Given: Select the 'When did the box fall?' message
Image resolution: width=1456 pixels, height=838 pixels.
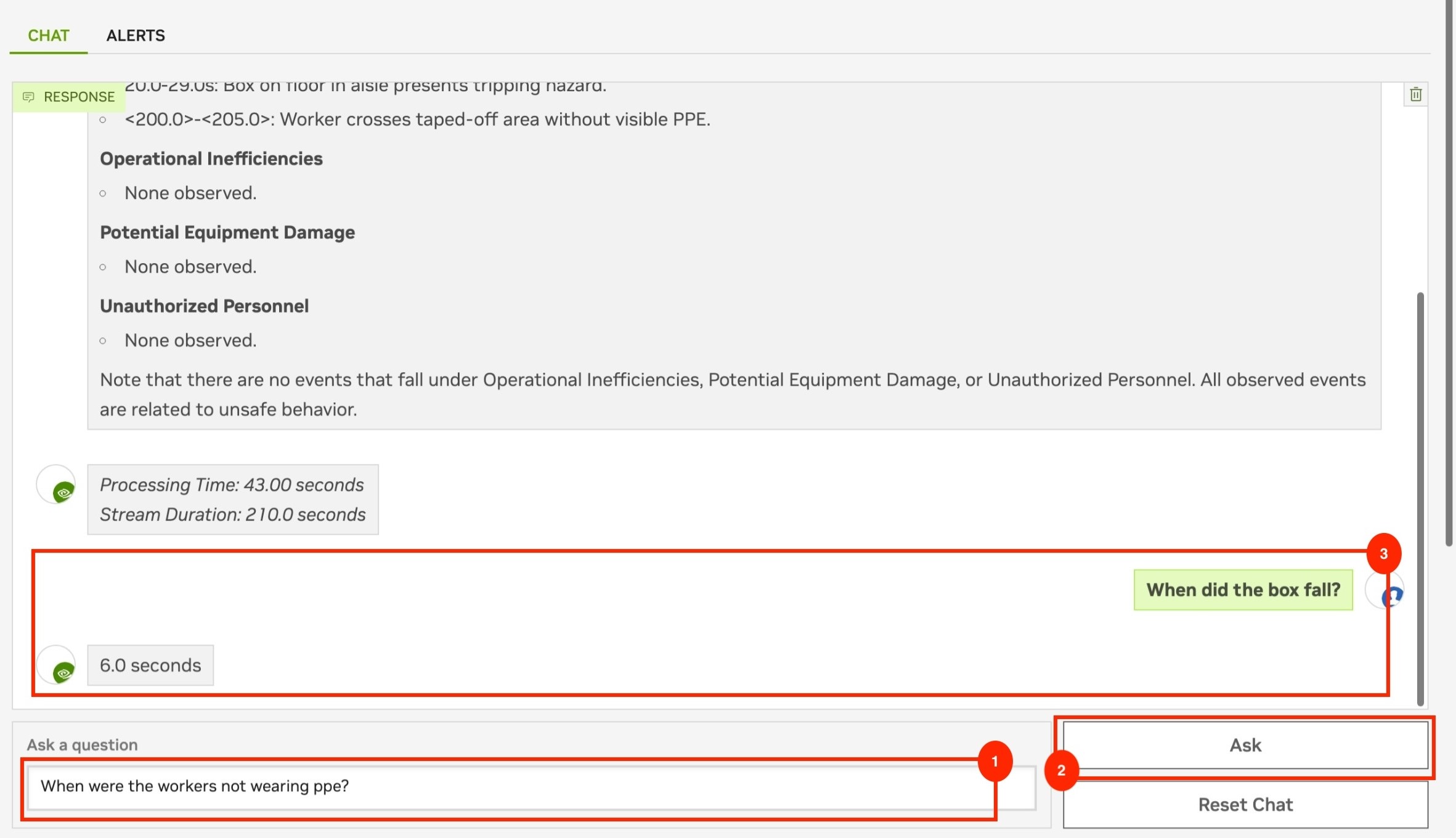Looking at the screenshot, I should click(1243, 590).
